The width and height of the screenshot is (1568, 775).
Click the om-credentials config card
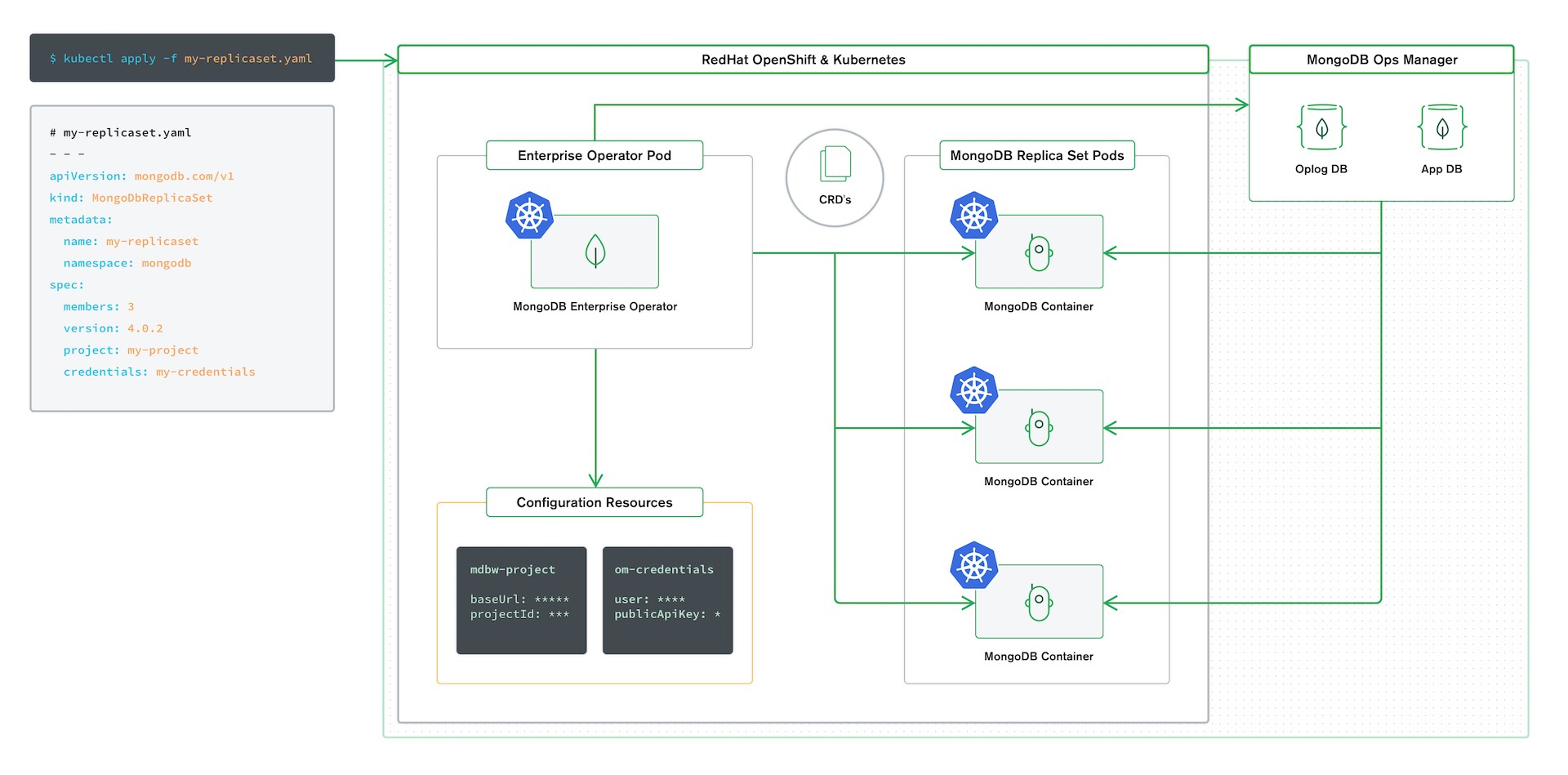point(667,600)
